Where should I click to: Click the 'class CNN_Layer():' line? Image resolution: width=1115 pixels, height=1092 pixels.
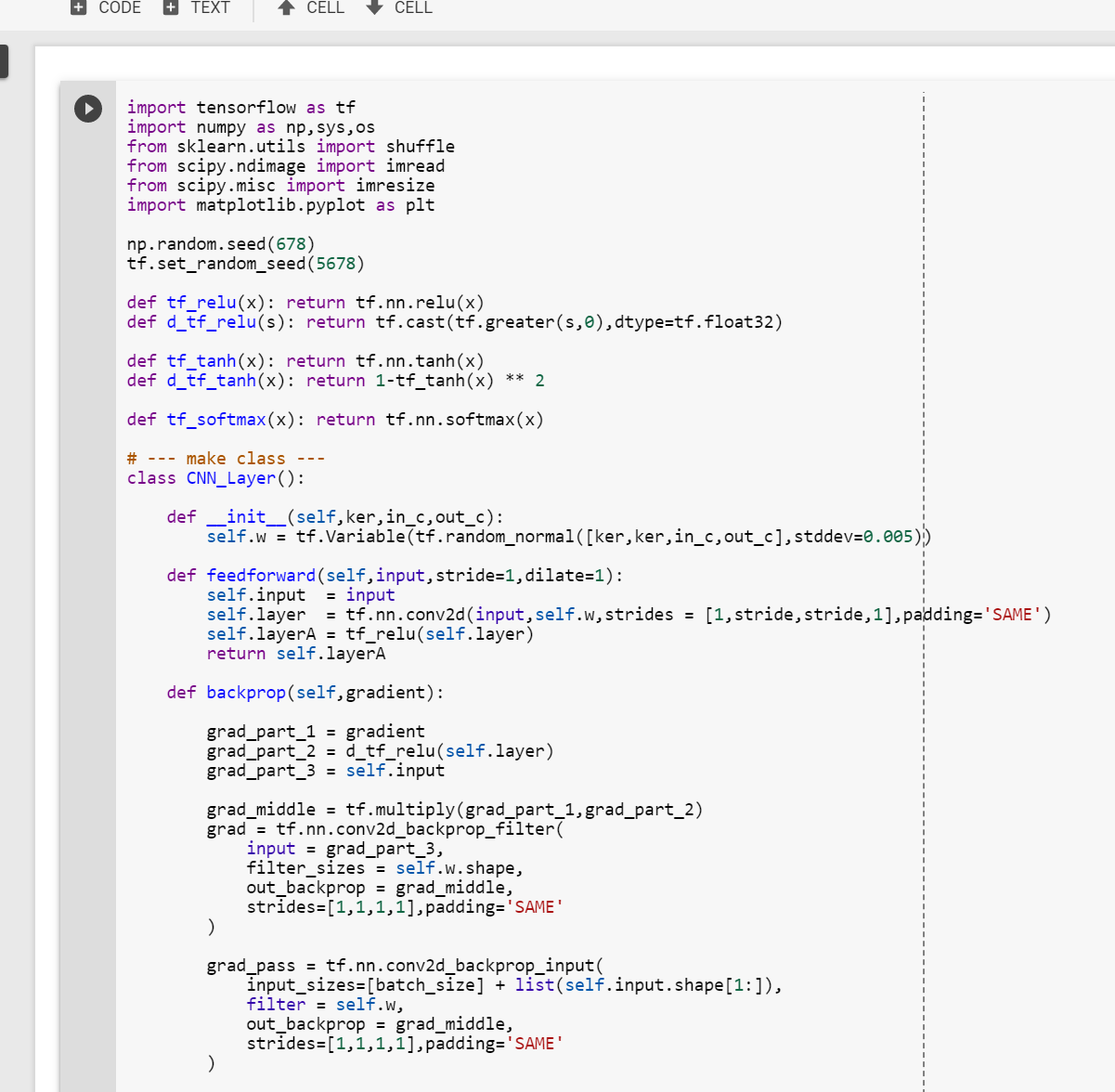pyautogui.click(x=216, y=478)
